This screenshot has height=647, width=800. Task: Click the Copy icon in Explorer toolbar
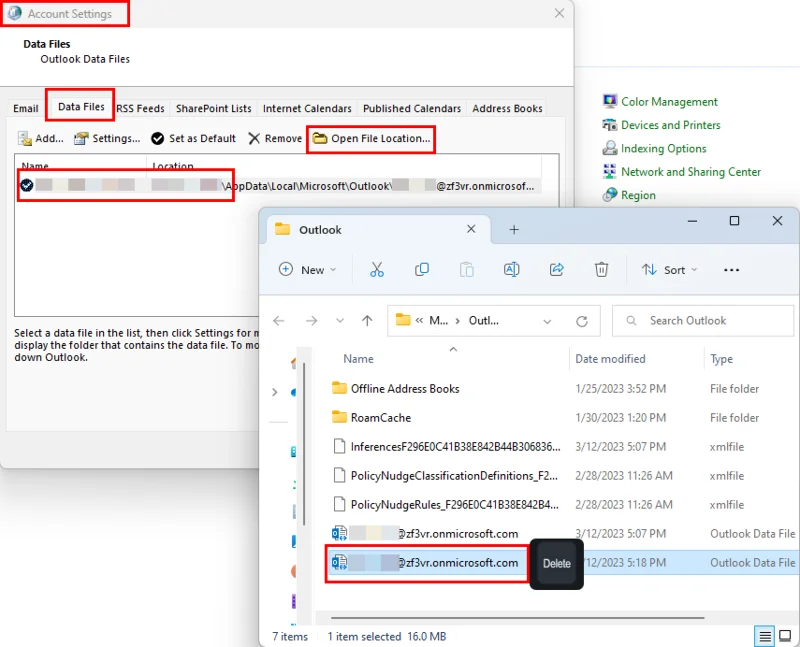422,269
